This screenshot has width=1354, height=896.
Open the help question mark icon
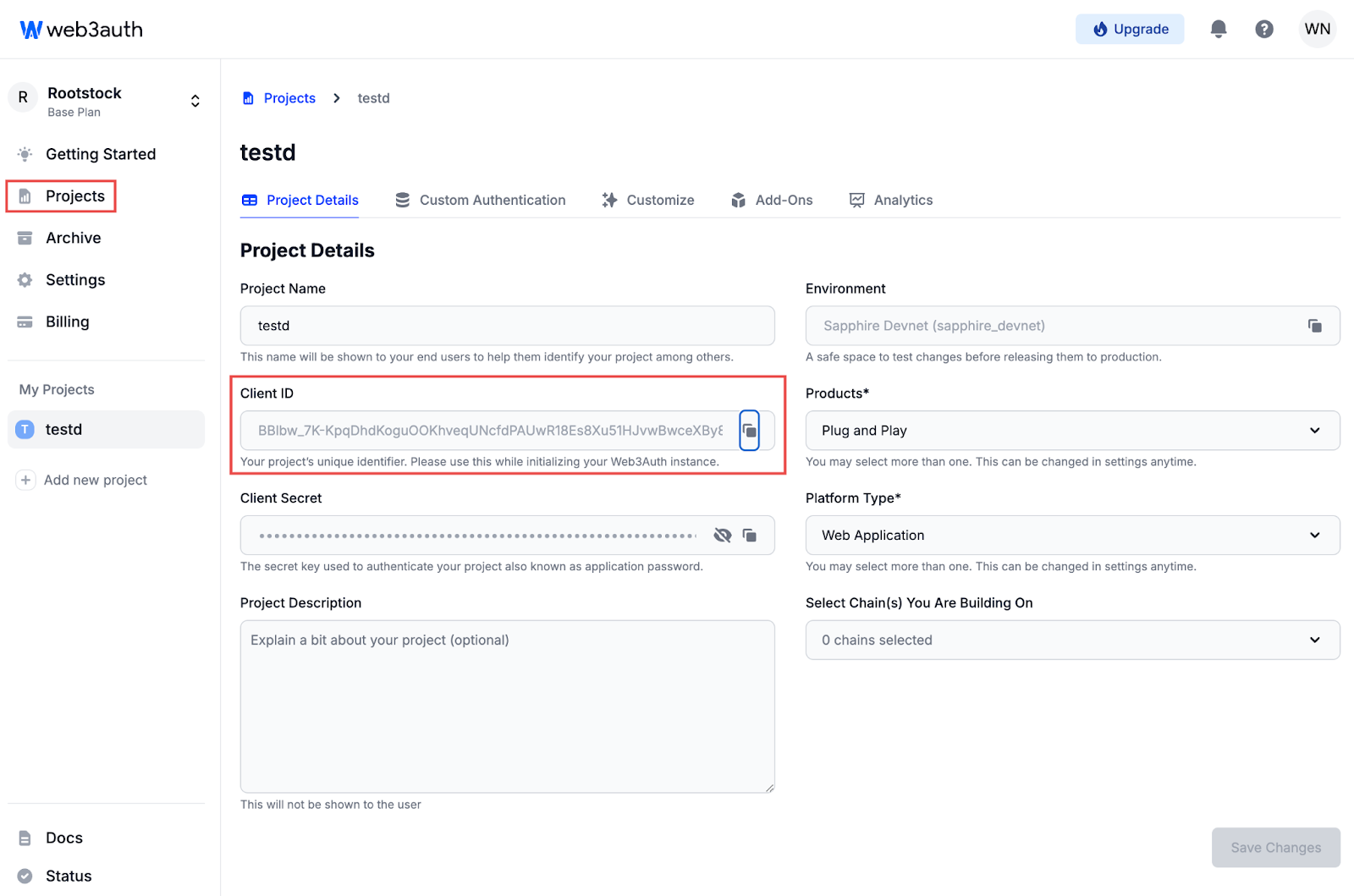click(1263, 29)
